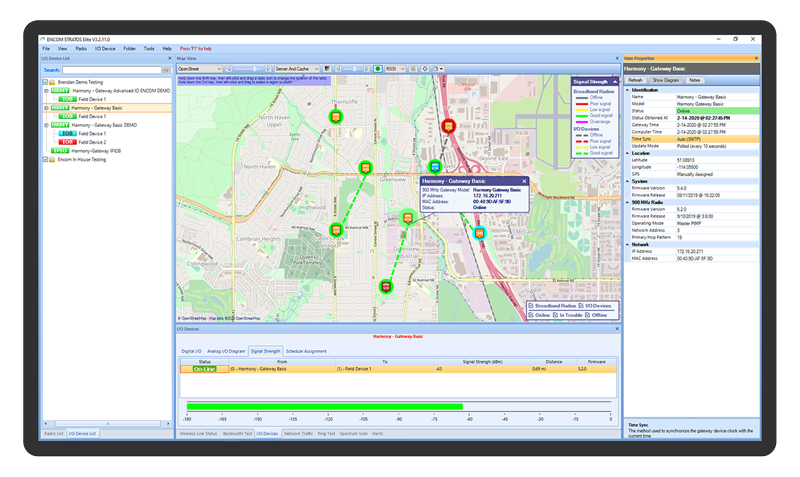Image resolution: width=800 pixels, height=477 pixels.
Task: Uncheck the Brendan Demo Testing folder checkbox
Action: (x=45, y=82)
